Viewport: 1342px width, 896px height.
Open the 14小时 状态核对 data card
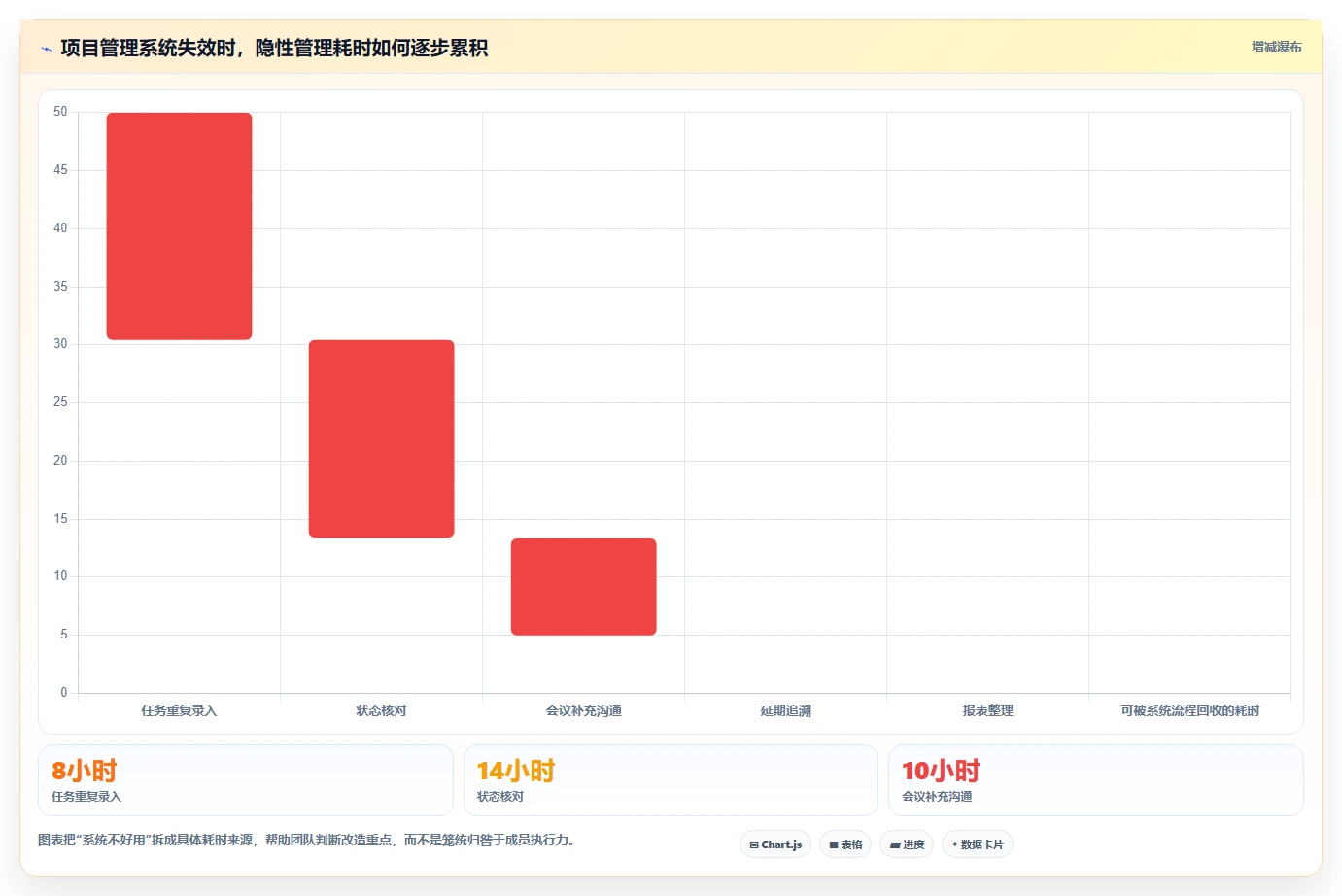coord(671,780)
